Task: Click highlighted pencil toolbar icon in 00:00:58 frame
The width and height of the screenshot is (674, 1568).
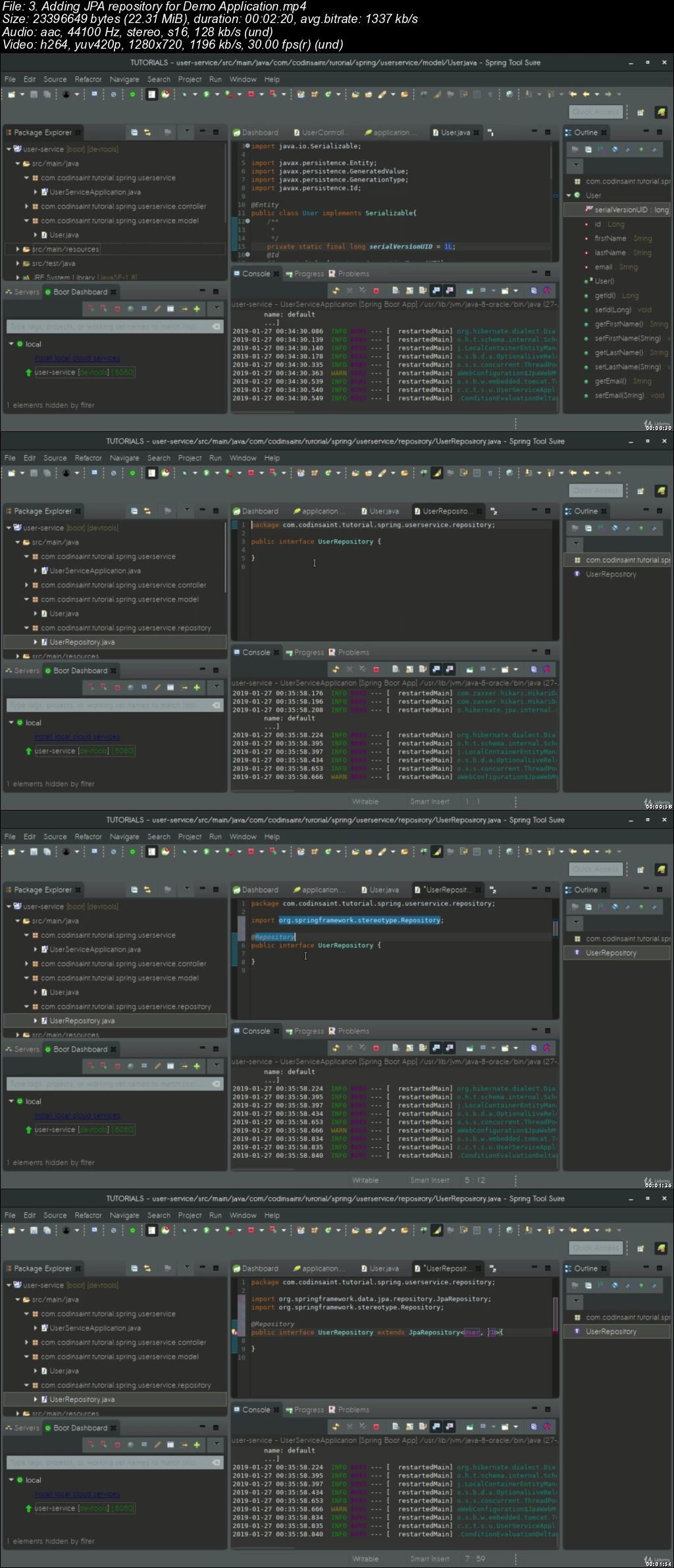Action: click(x=436, y=473)
